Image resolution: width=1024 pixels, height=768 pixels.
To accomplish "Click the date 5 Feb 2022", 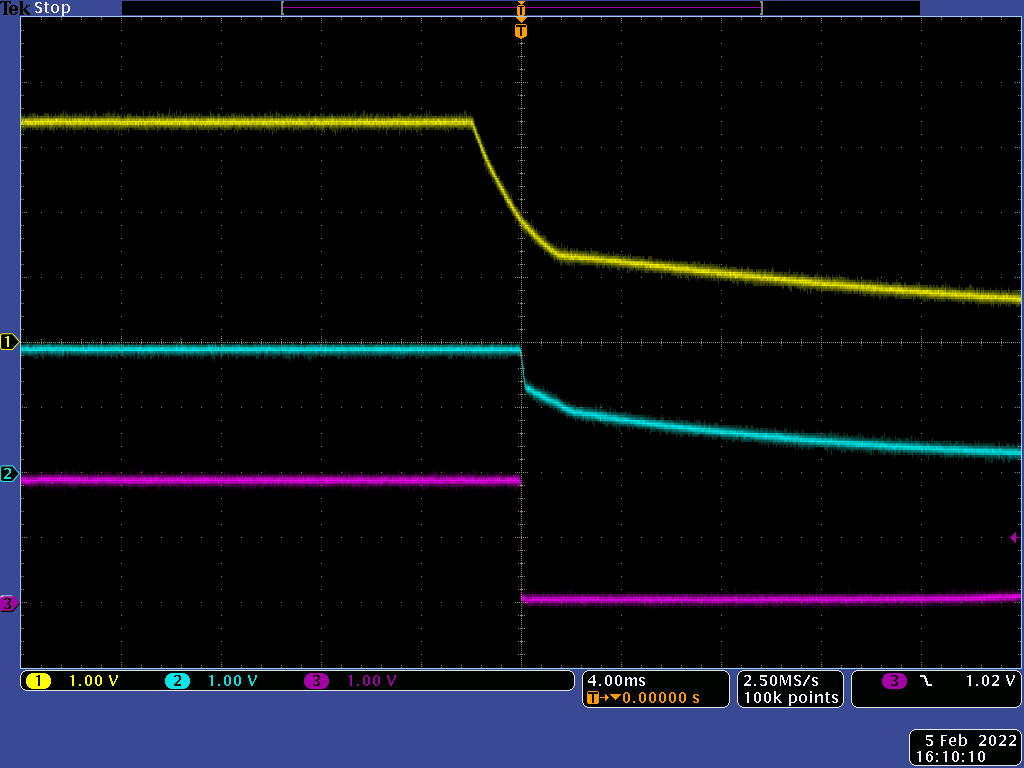I will tap(971, 741).
